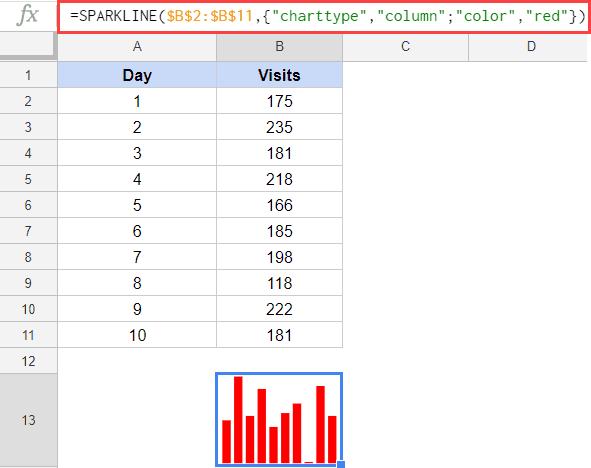Select row 4 header
The height and width of the screenshot is (468, 591).
coord(28,153)
